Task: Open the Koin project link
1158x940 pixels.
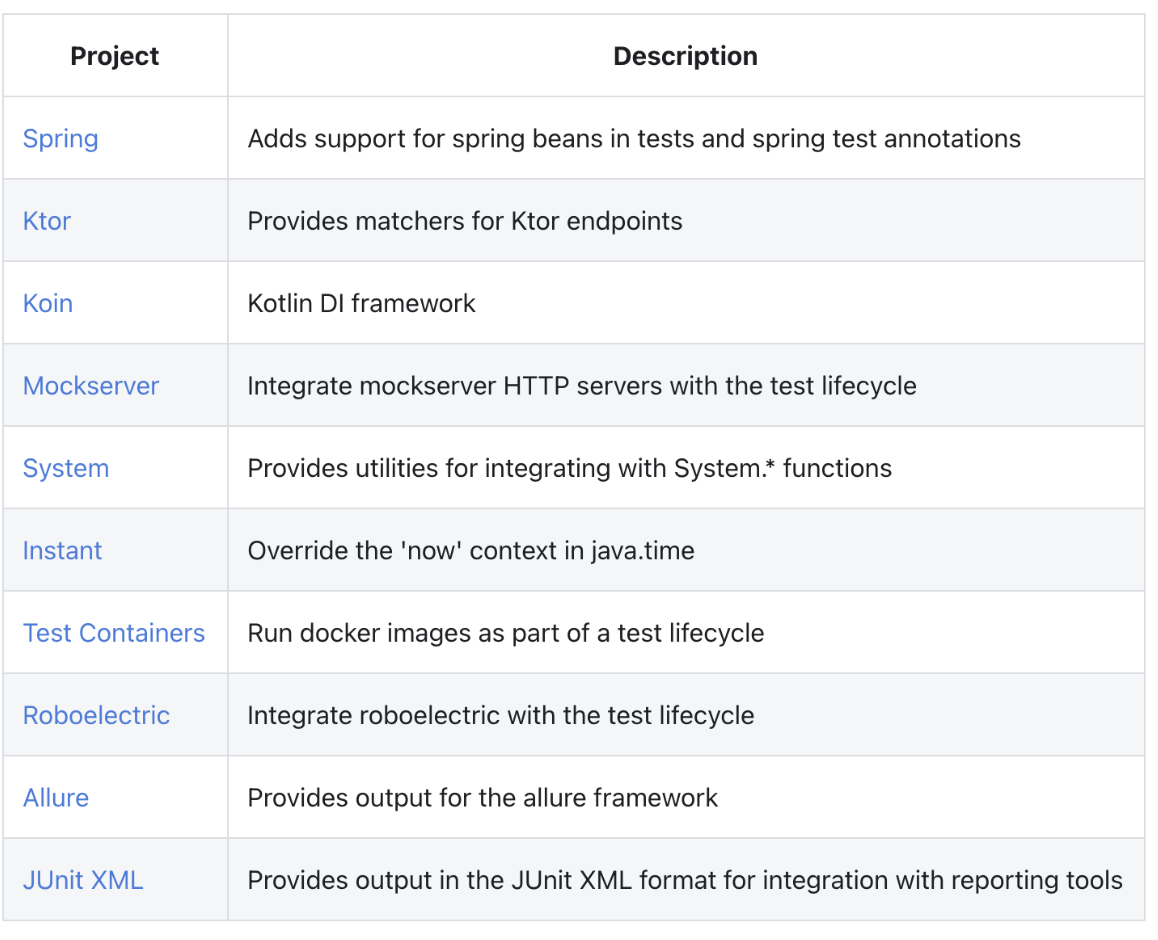Action: point(47,303)
